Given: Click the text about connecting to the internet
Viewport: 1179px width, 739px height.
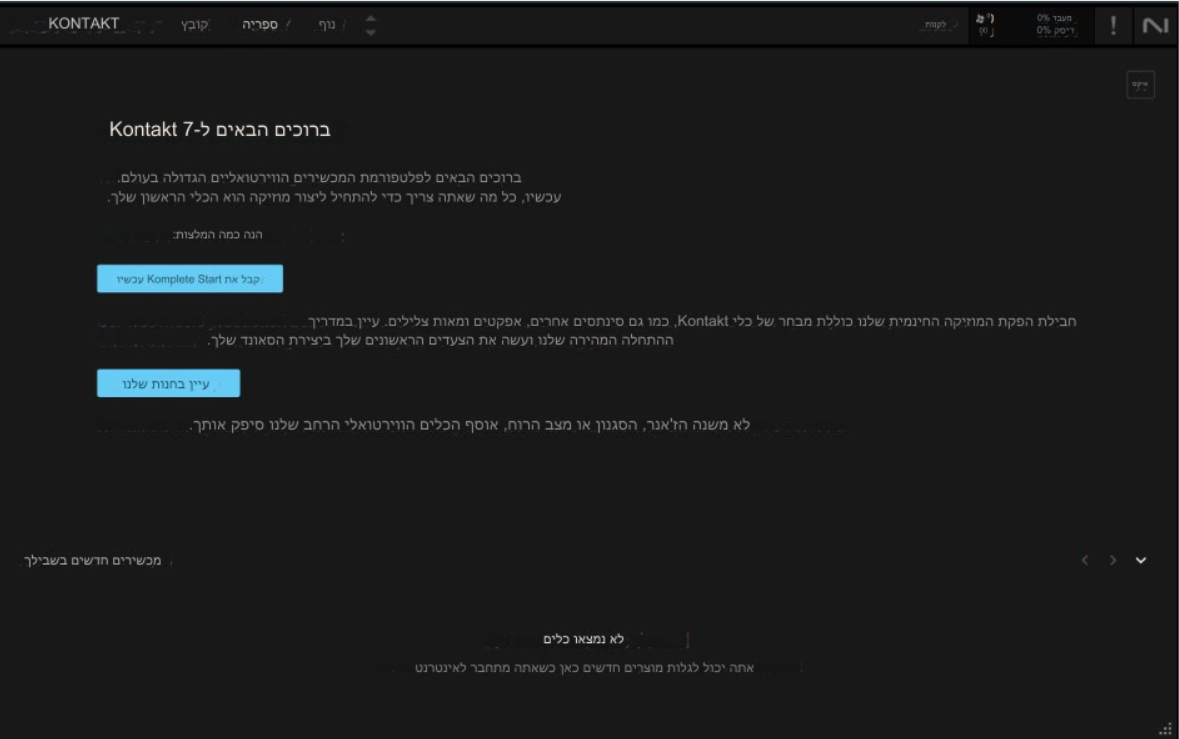Looking at the screenshot, I should click(x=584, y=668).
